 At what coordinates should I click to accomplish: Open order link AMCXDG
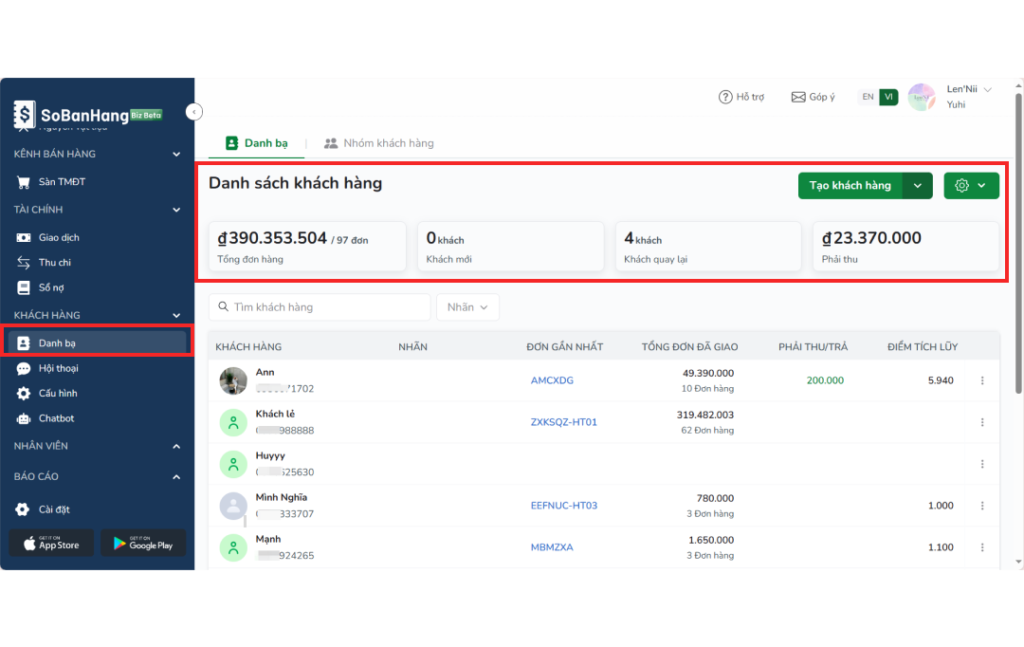point(552,381)
